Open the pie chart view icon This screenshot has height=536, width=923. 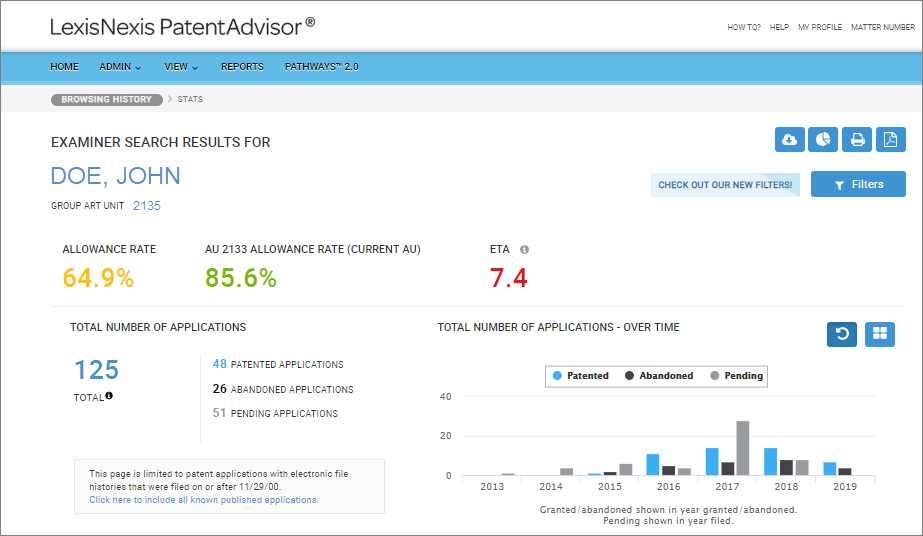click(822, 139)
